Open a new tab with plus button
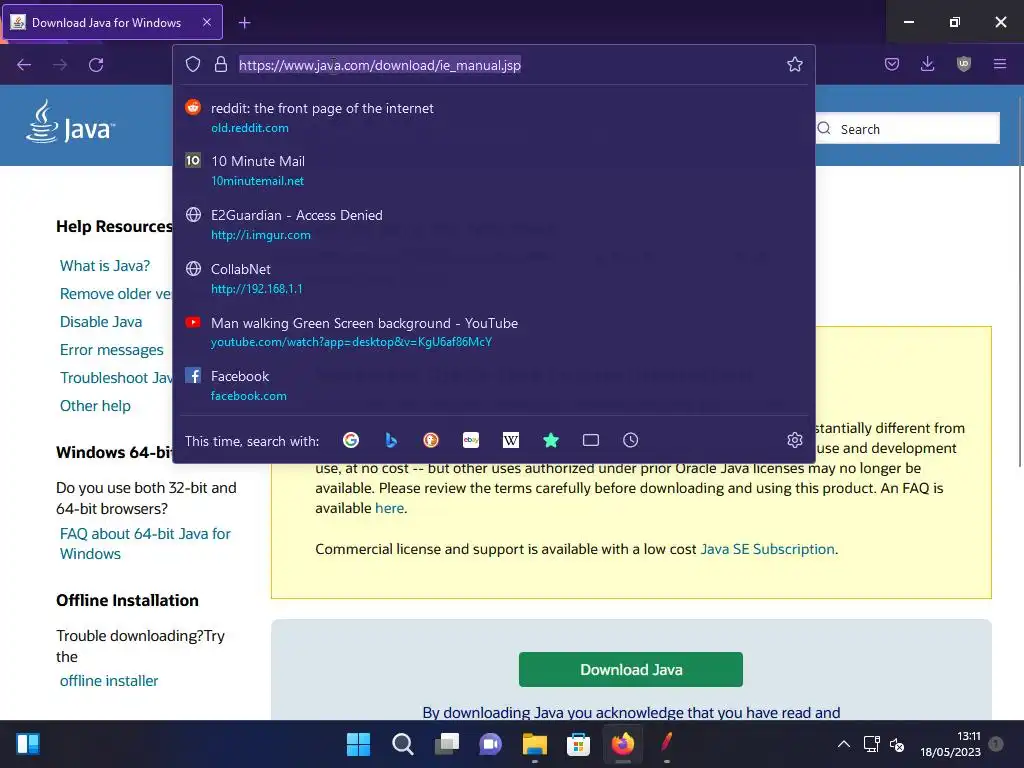The height and width of the screenshot is (768, 1024). [244, 23]
